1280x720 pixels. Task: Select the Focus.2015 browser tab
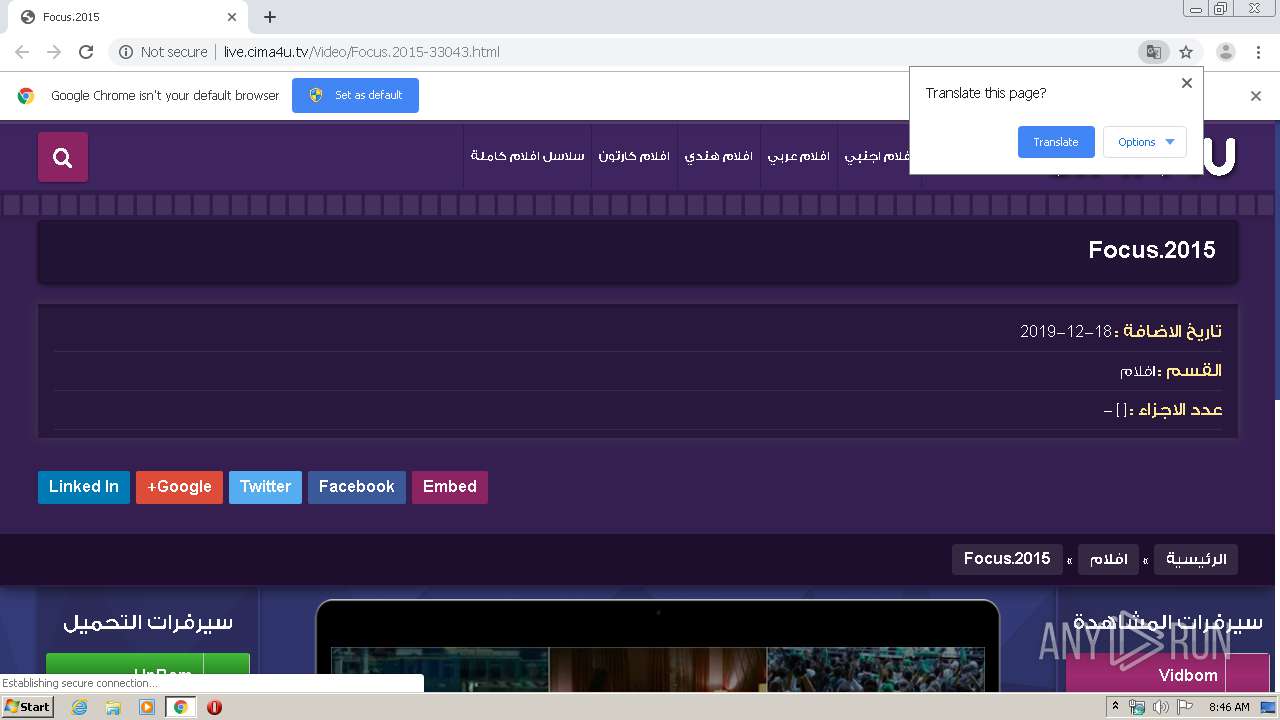tap(128, 17)
